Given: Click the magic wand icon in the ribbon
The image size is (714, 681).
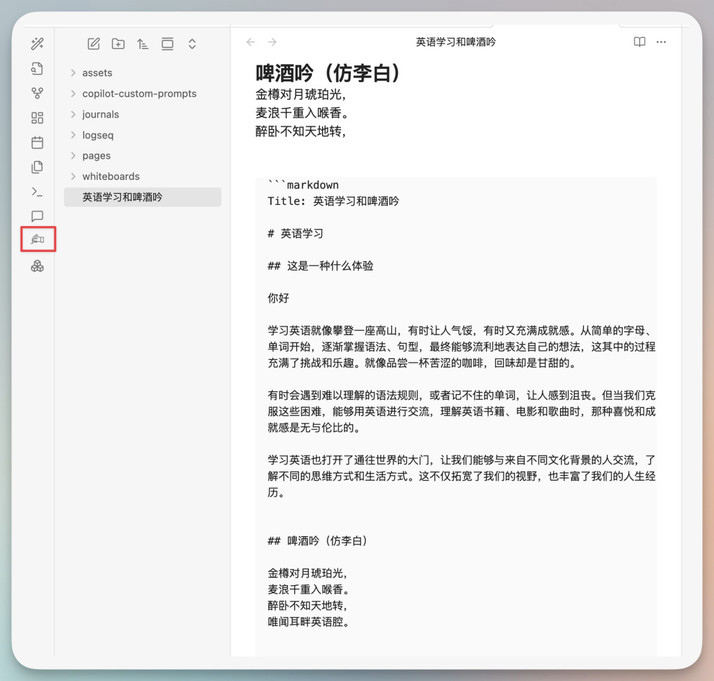Looking at the screenshot, I should coord(37,44).
